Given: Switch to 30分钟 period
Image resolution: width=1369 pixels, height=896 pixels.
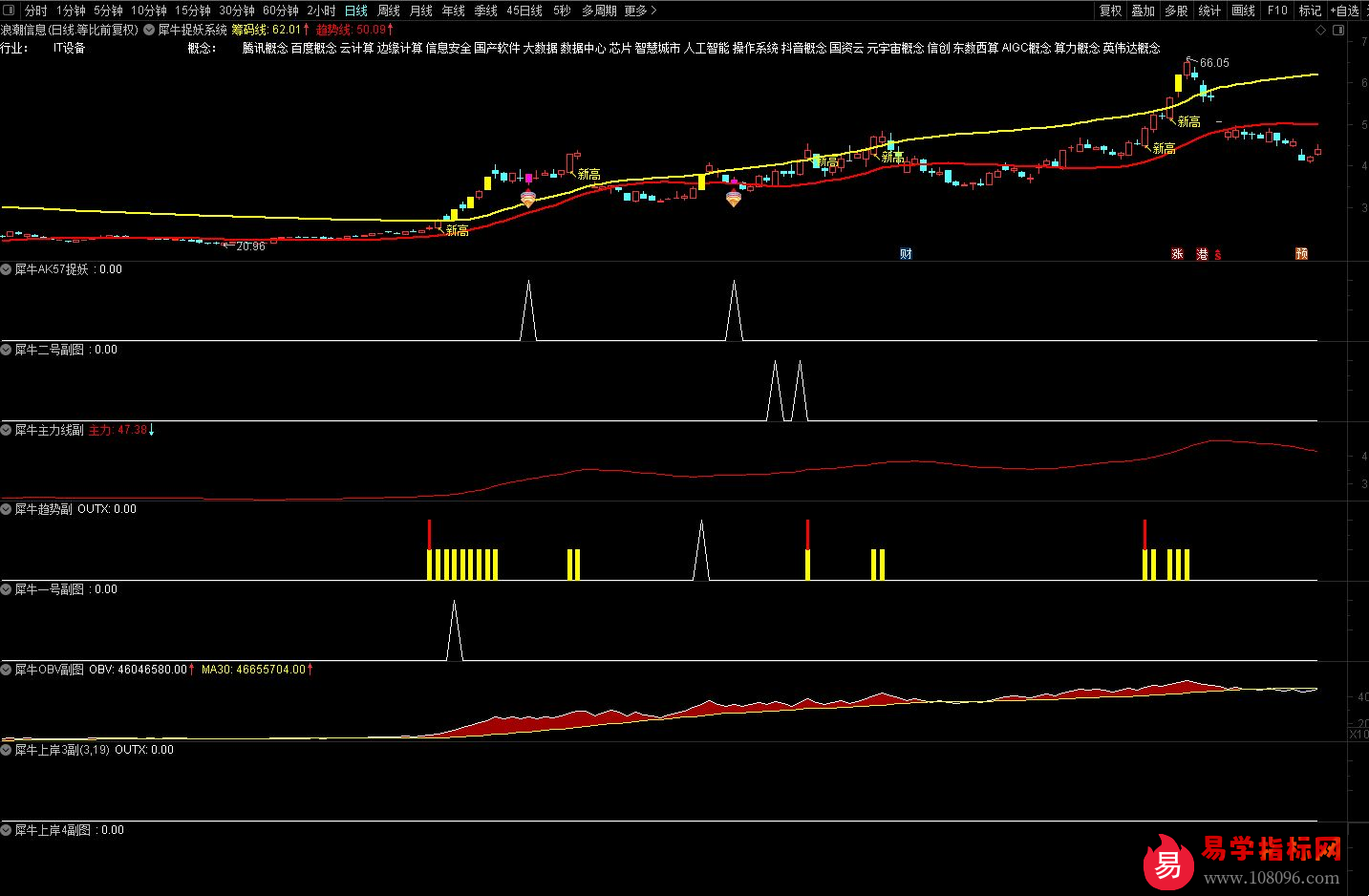Looking at the screenshot, I should point(237,11).
